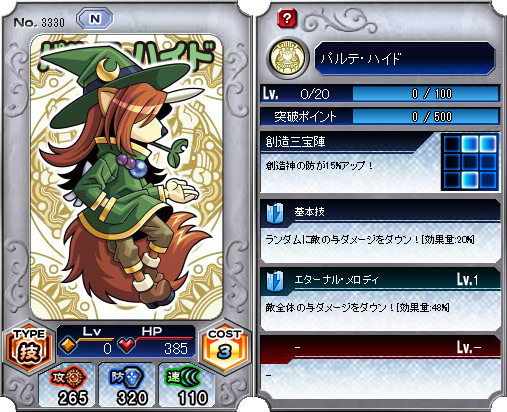Screen dimensions: 507x412
Task: Click the エターナル・メロディ skill book icon
Action: [x=275, y=281]
